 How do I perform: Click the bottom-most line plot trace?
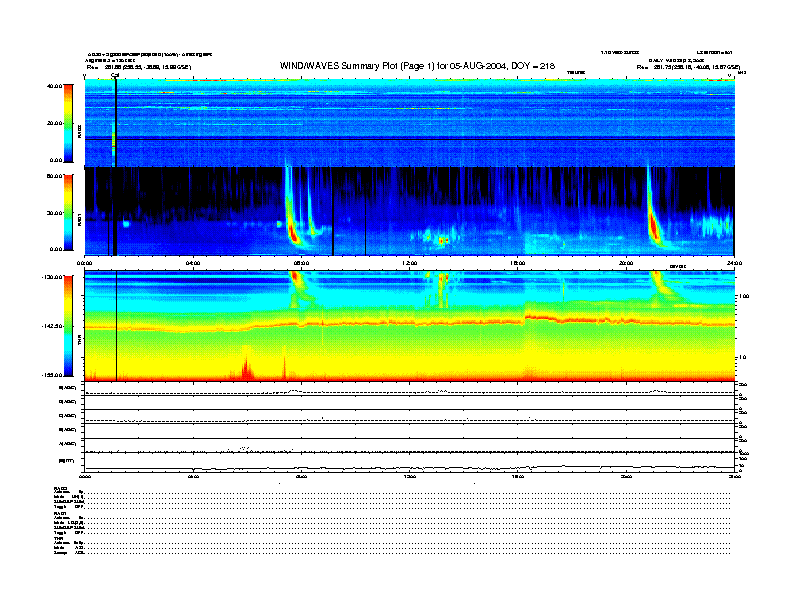[410, 467]
